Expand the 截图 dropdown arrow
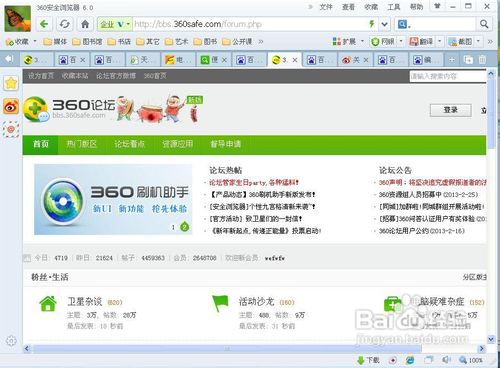The height and width of the screenshot is (368, 500). click(478, 42)
